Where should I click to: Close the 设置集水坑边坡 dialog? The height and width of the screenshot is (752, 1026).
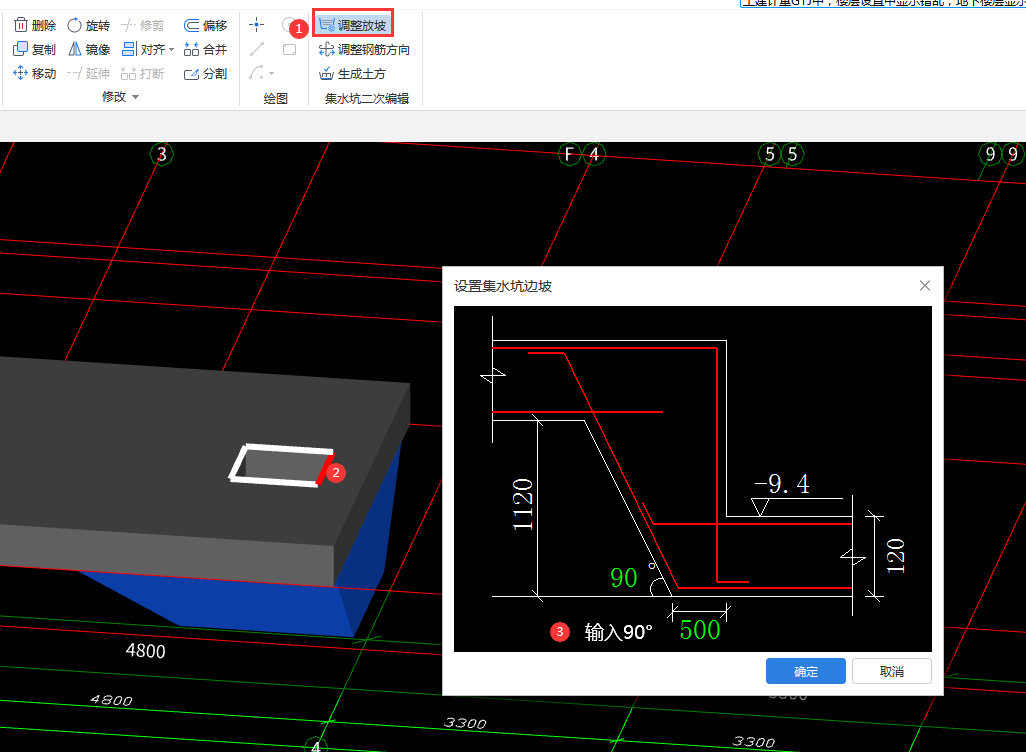point(925,285)
